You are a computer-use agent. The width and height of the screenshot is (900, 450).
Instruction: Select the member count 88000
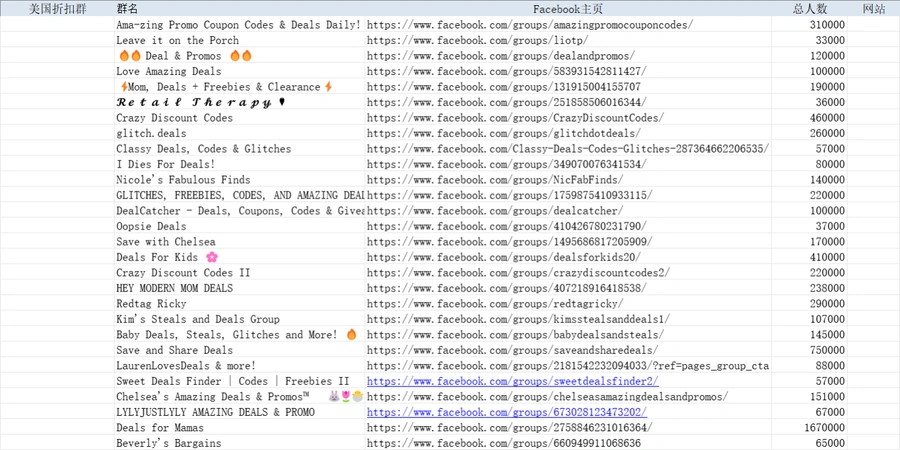[809, 366]
